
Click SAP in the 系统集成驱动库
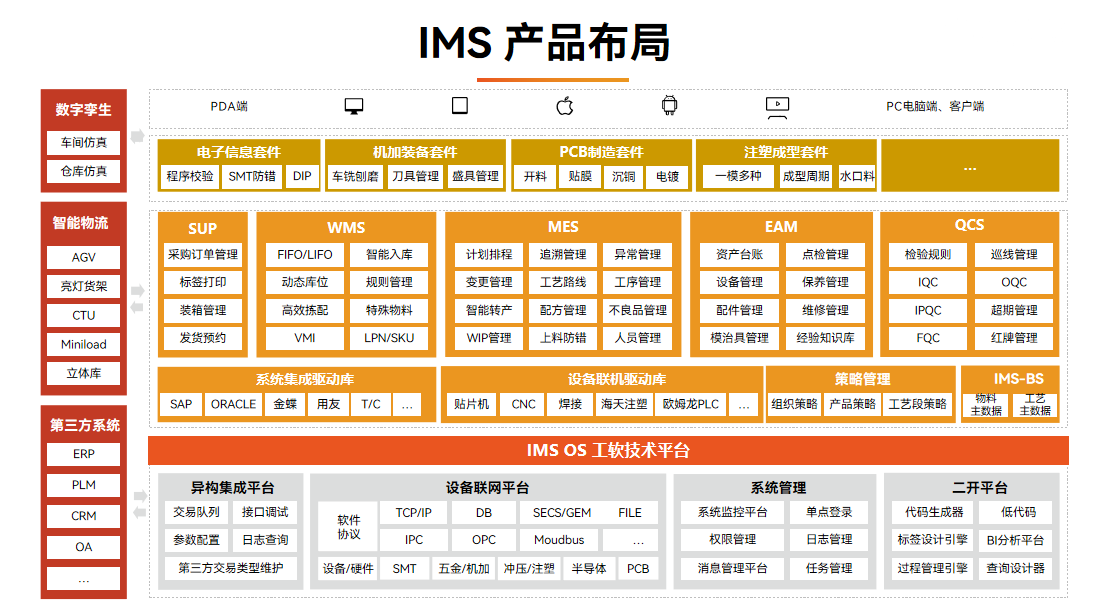(x=180, y=404)
